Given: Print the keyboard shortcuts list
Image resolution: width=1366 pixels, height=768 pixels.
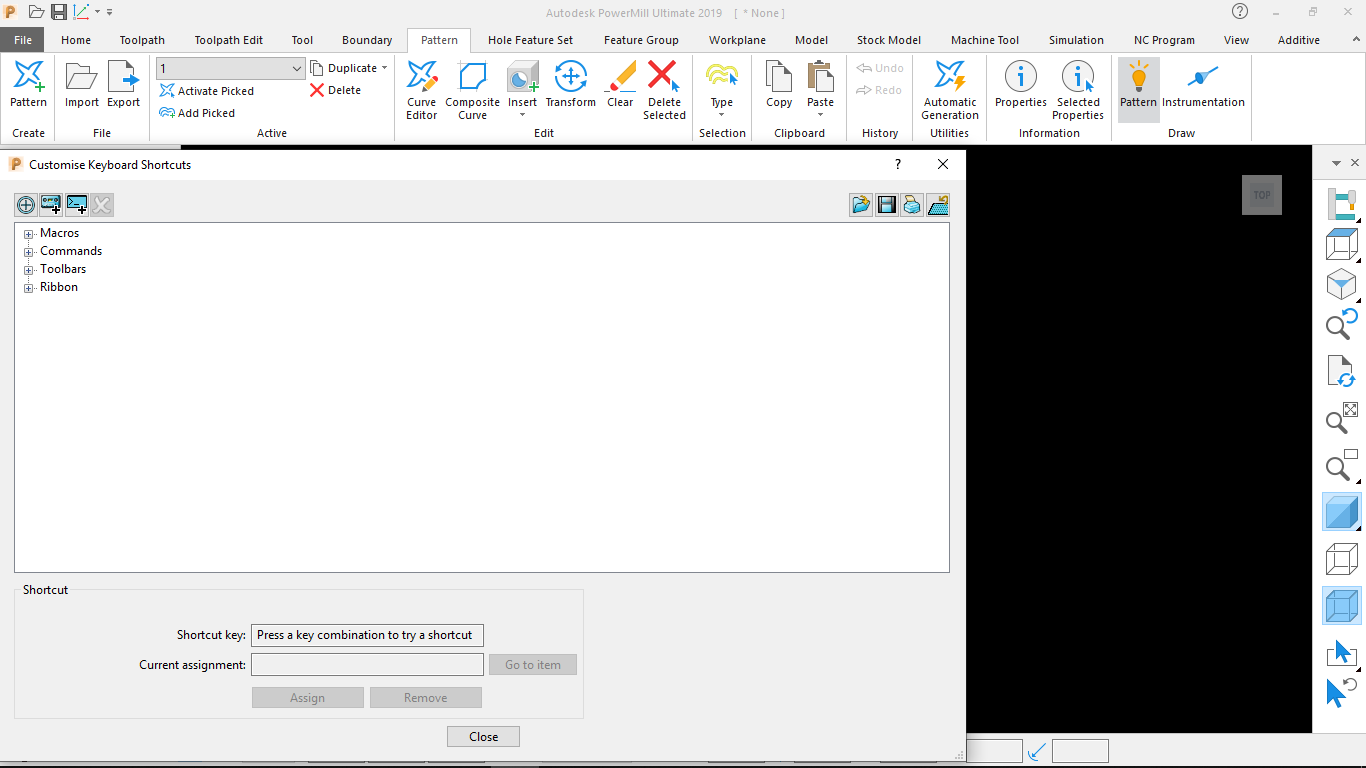Looking at the screenshot, I should 912,204.
